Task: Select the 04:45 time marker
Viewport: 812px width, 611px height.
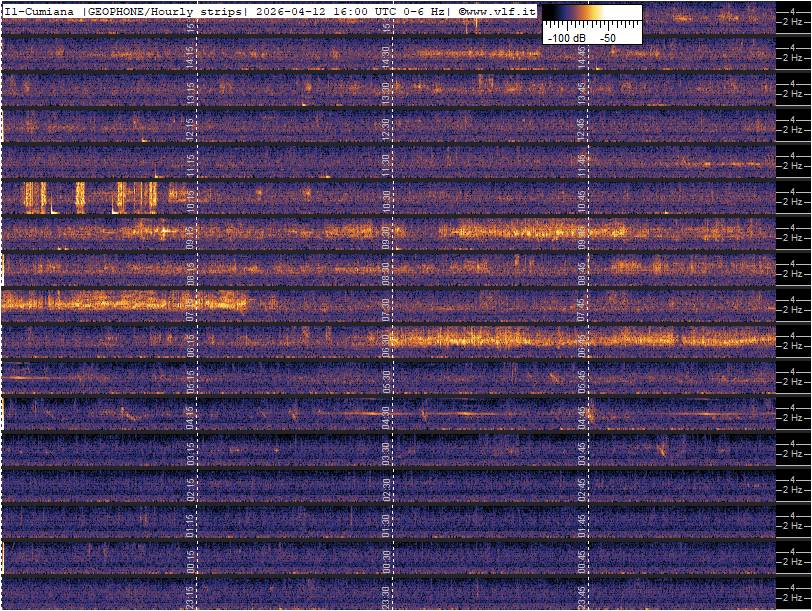Action: click(x=581, y=416)
